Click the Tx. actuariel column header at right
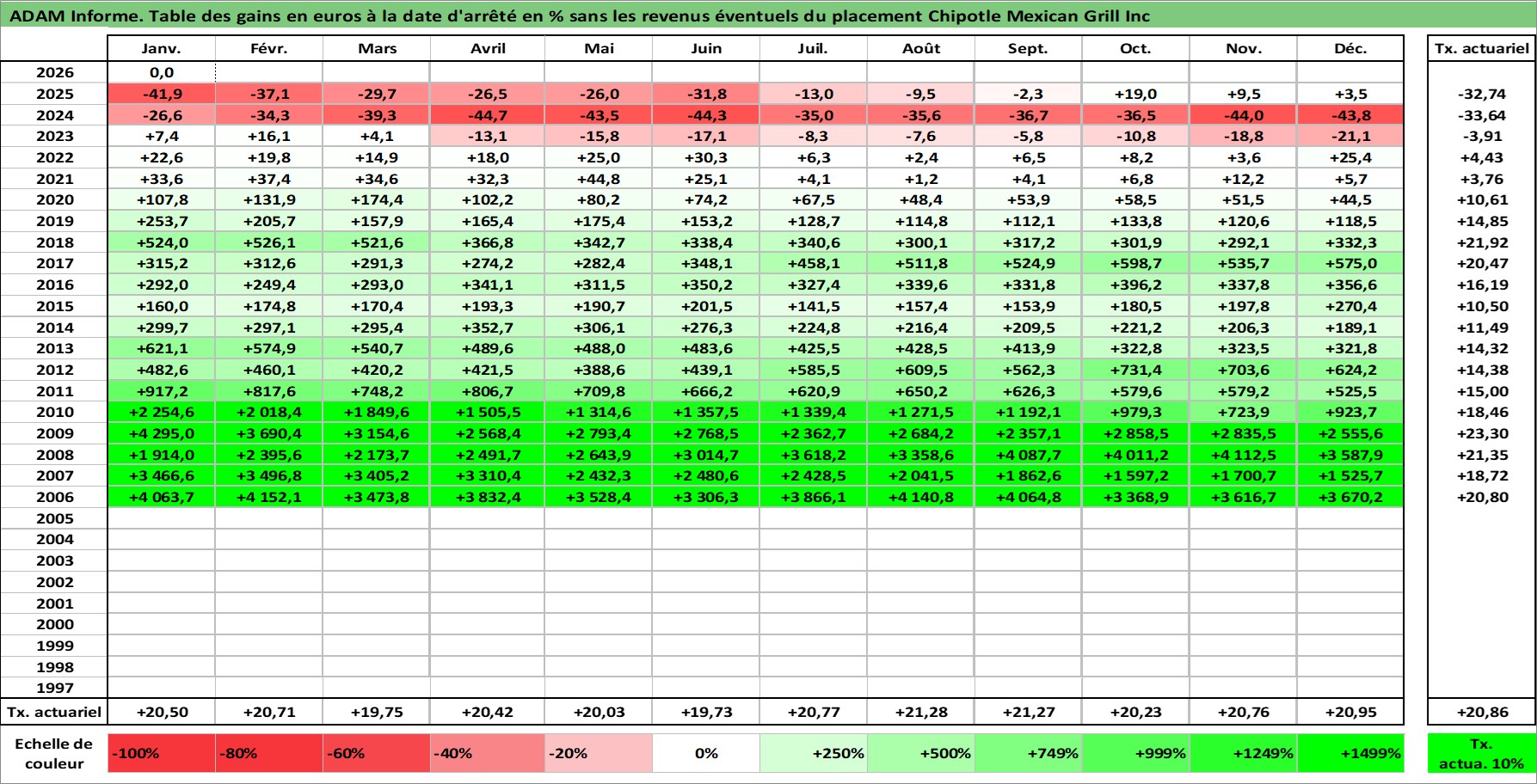This screenshot has width=1537, height=784. [x=1482, y=48]
